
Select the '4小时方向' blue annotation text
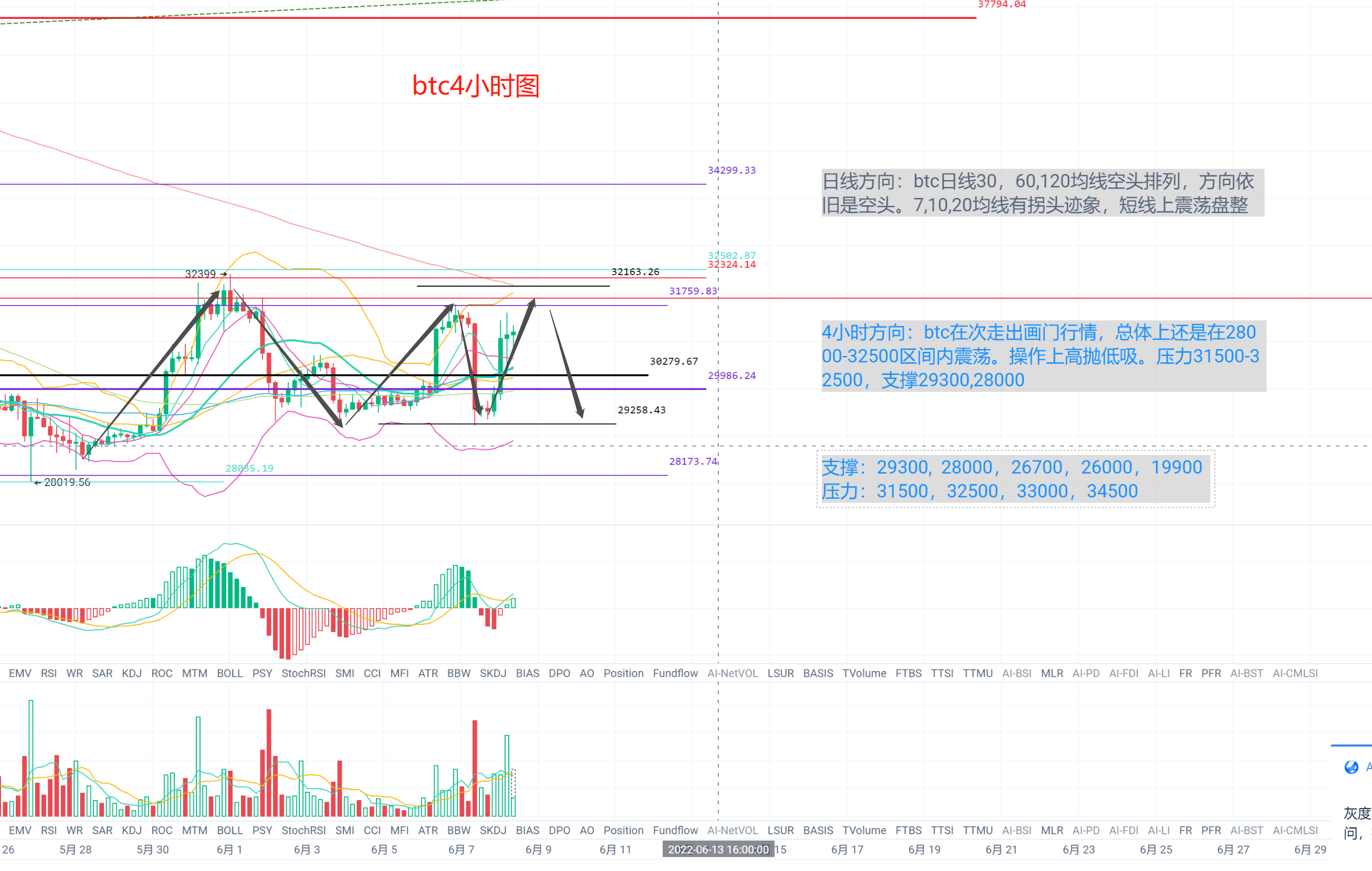[1043, 356]
